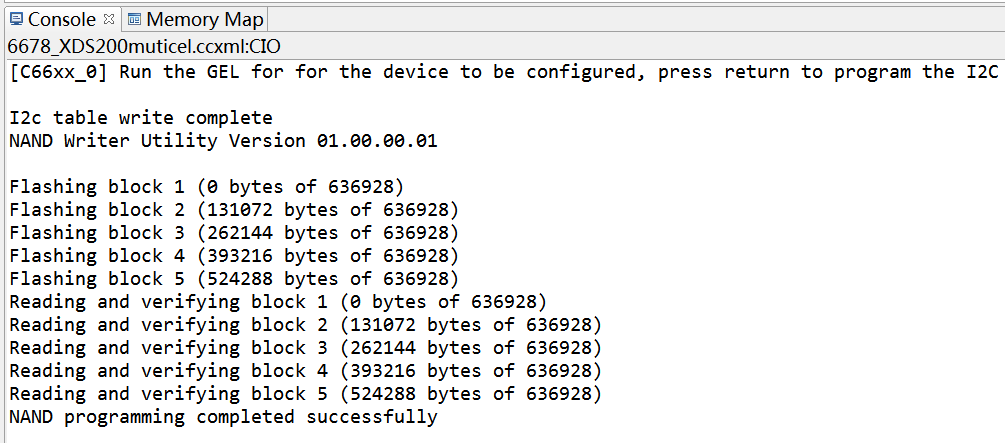Image resolution: width=1005 pixels, height=443 pixels.
Task: Click the Flashing block 5 output line
Action: [x=234, y=279]
